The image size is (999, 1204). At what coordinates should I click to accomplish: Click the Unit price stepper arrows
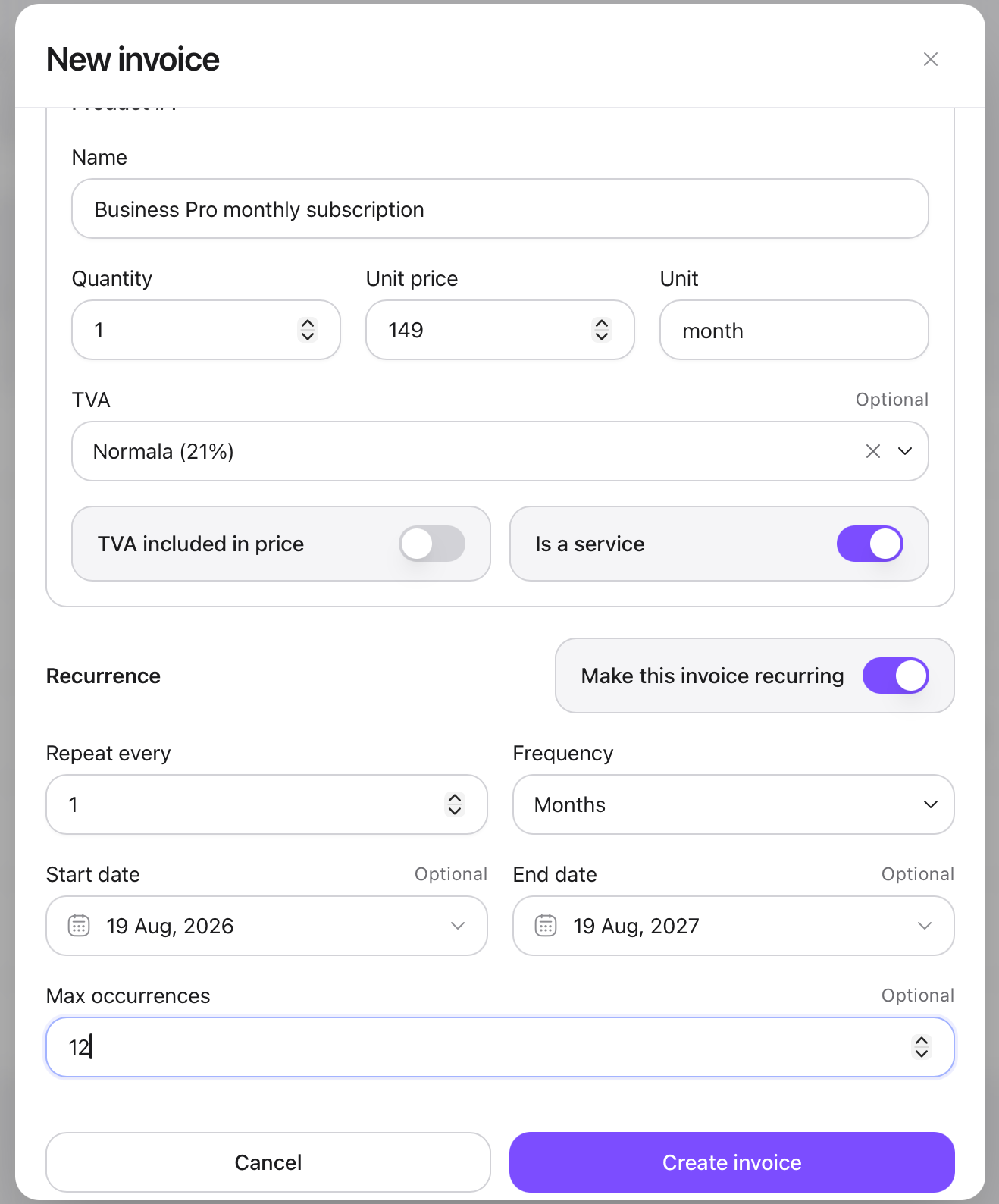coord(601,330)
